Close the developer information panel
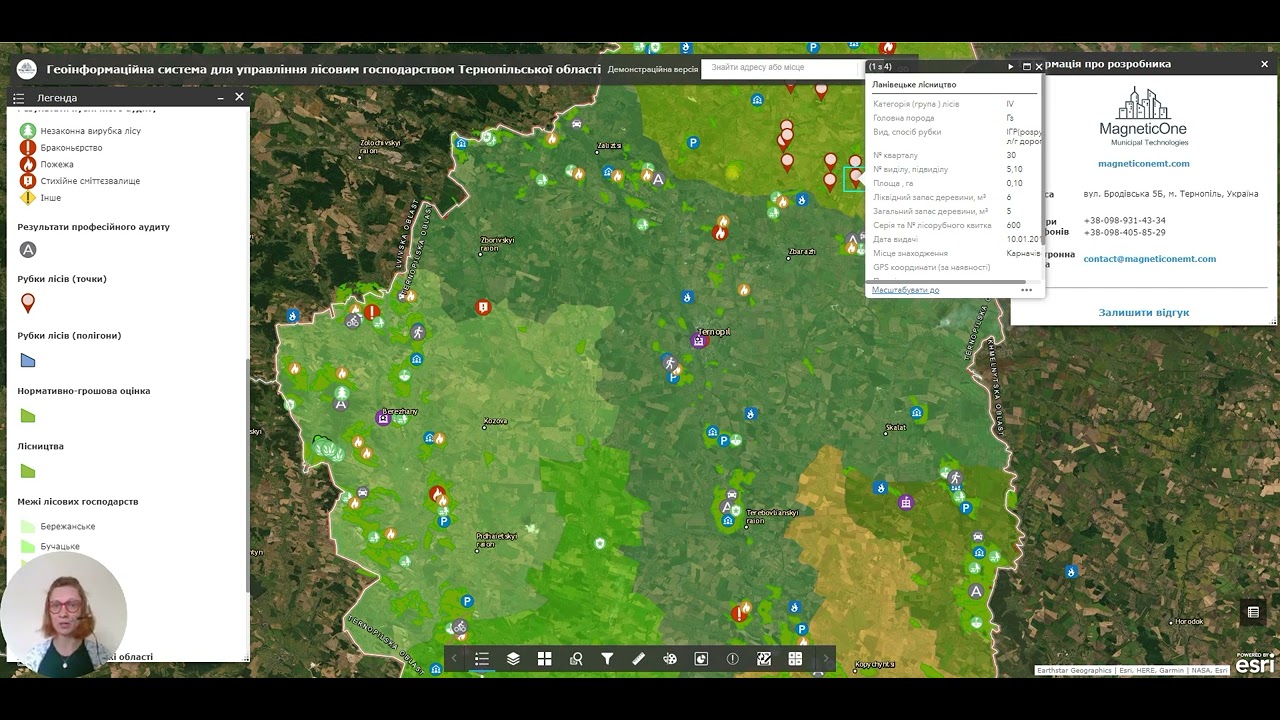This screenshot has height=720, width=1280. pyautogui.click(x=1264, y=64)
